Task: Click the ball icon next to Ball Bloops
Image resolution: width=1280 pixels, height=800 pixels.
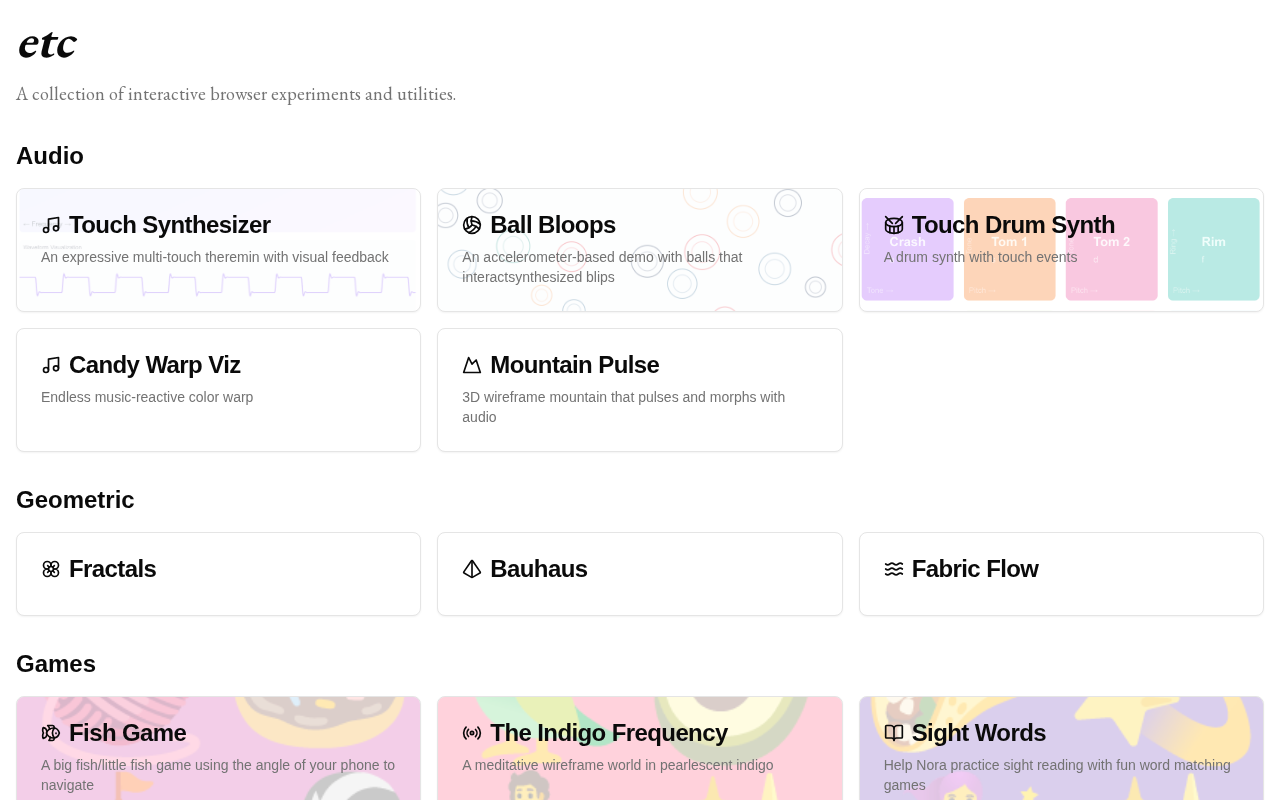Action: [x=472, y=225]
